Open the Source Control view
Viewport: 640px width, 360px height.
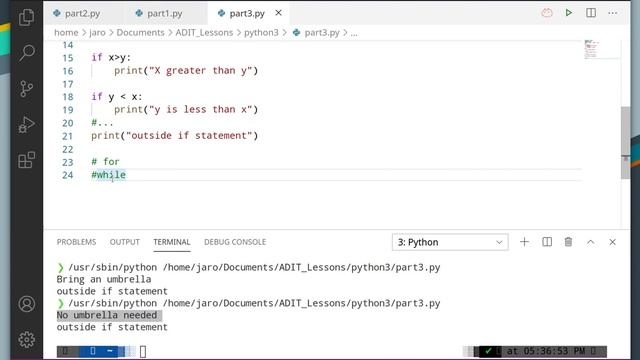[x=27, y=89]
